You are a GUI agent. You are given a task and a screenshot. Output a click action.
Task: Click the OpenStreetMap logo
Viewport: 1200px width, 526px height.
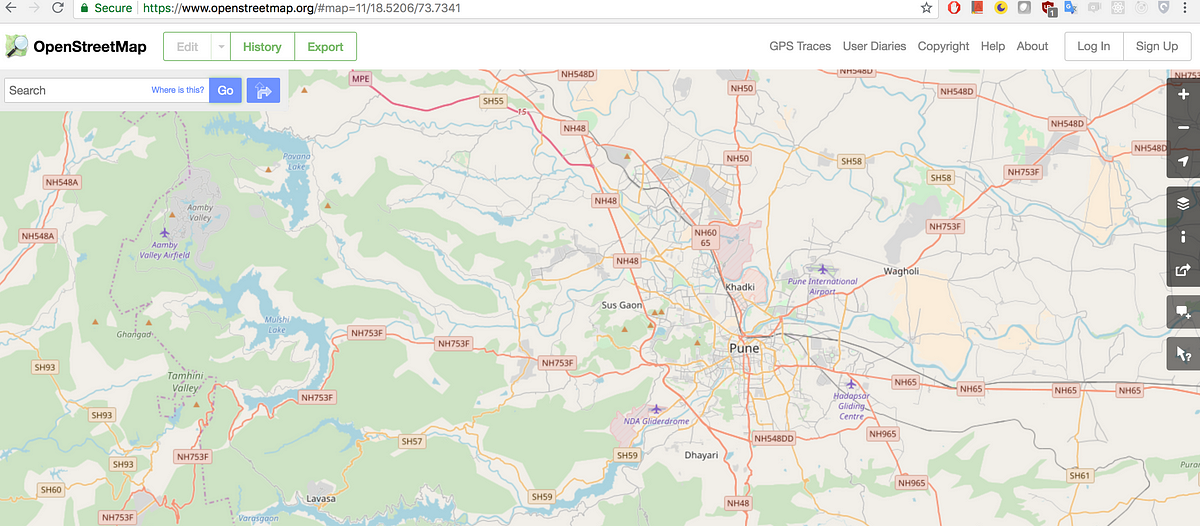click(x=75, y=46)
